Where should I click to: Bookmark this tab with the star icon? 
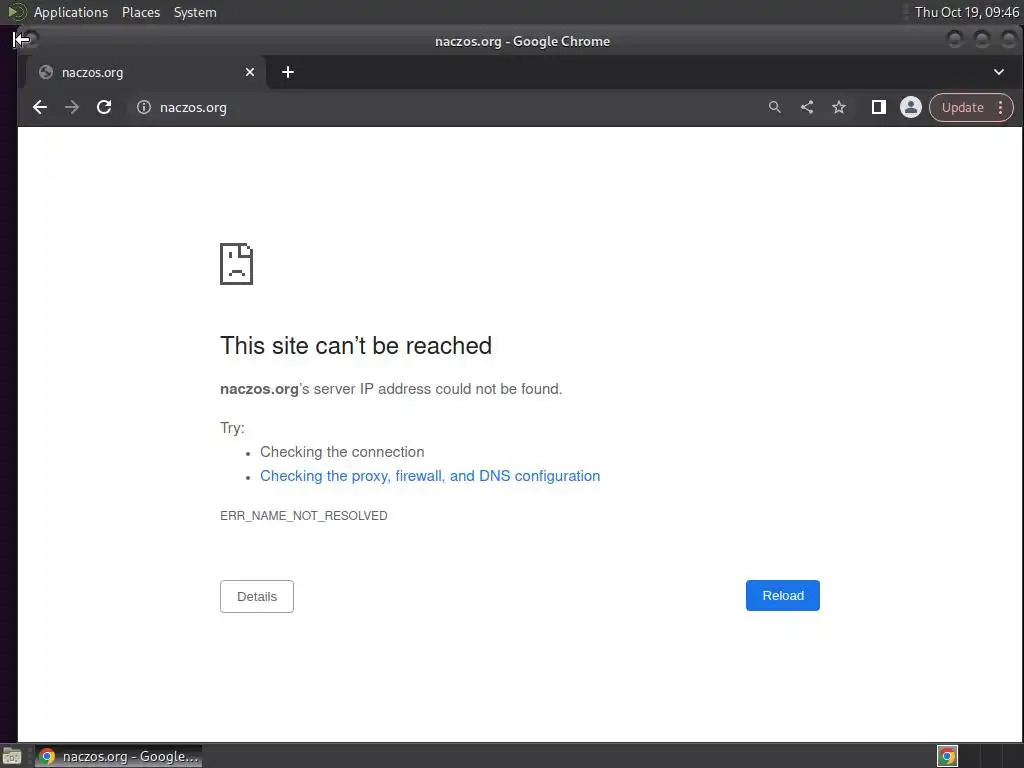[839, 108]
